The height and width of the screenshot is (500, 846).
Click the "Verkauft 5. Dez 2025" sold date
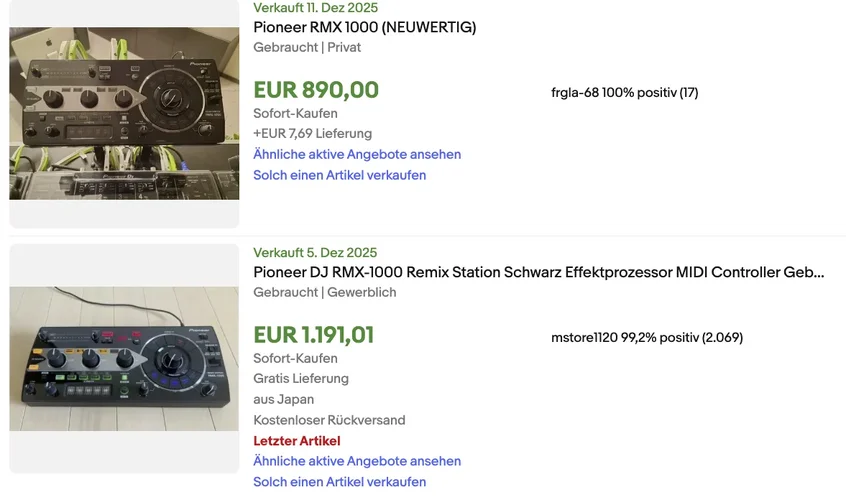(315, 252)
